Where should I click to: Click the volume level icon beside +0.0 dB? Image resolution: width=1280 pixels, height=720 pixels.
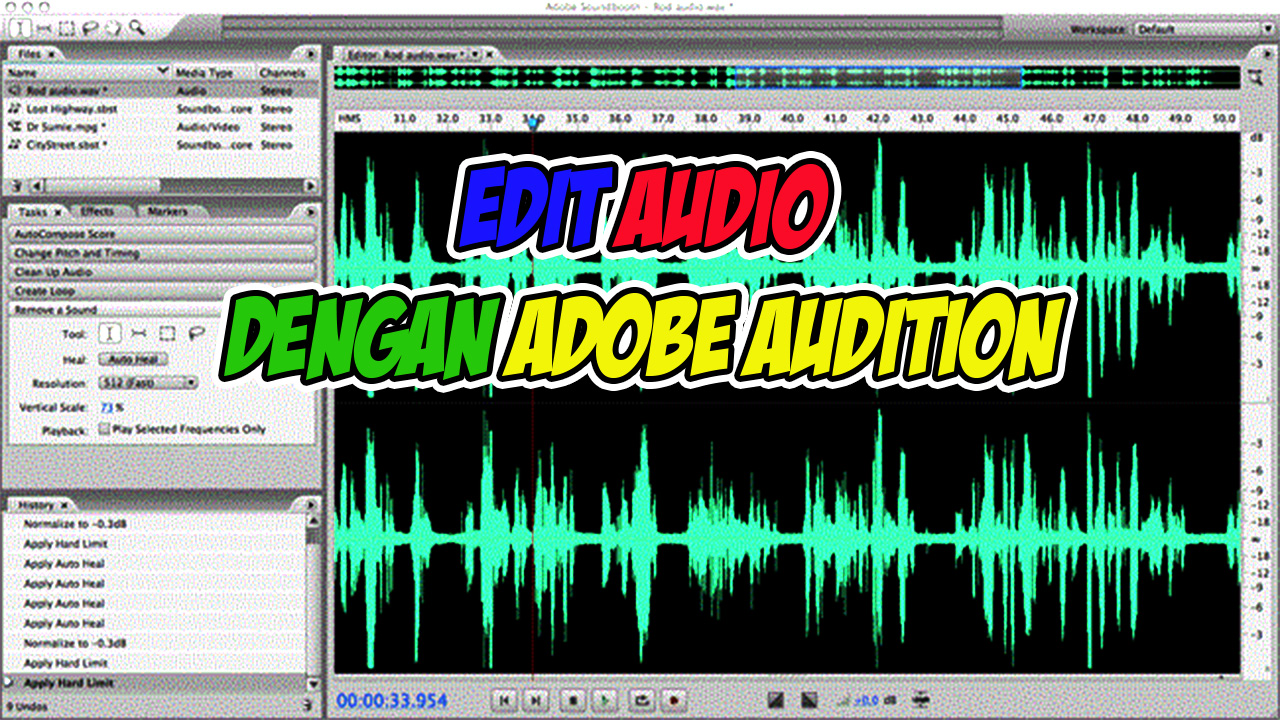pyautogui.click(x=842, y=701)
